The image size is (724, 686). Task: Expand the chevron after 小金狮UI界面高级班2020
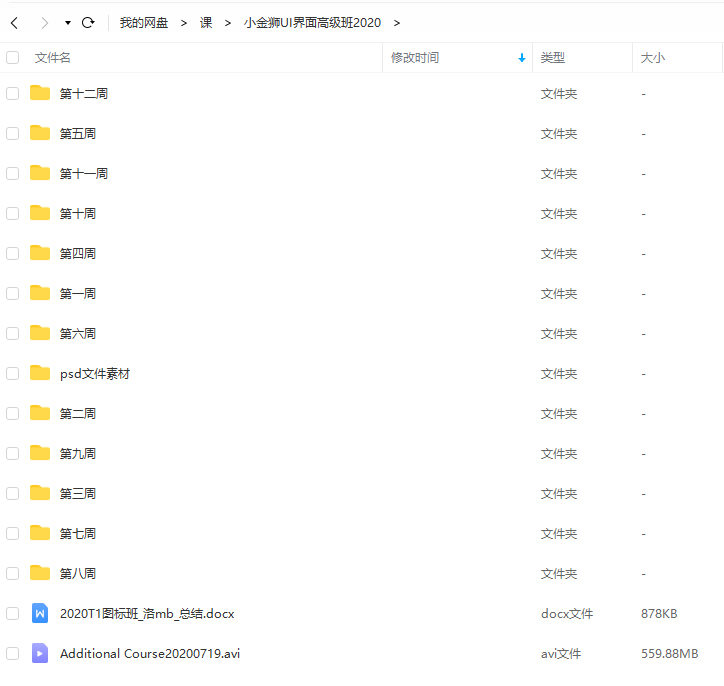[x=397, y=23]
